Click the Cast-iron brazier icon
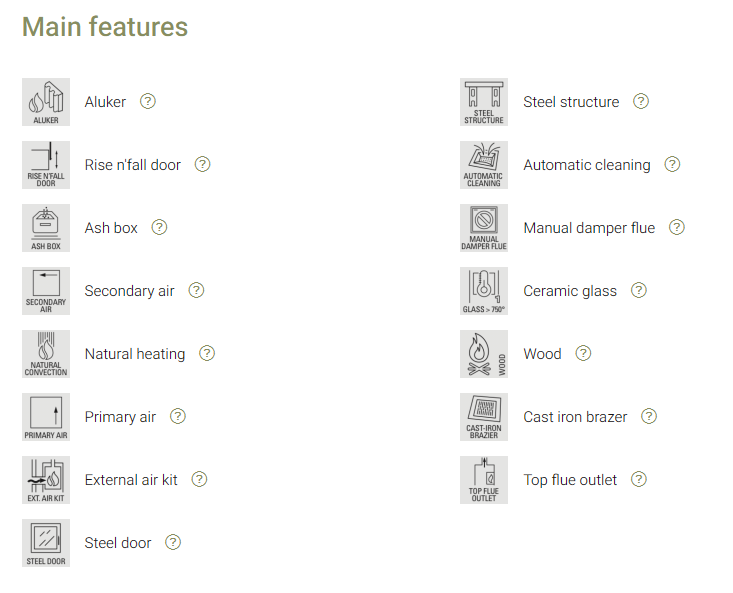The image size is (733, 593). tap(484, 417)
